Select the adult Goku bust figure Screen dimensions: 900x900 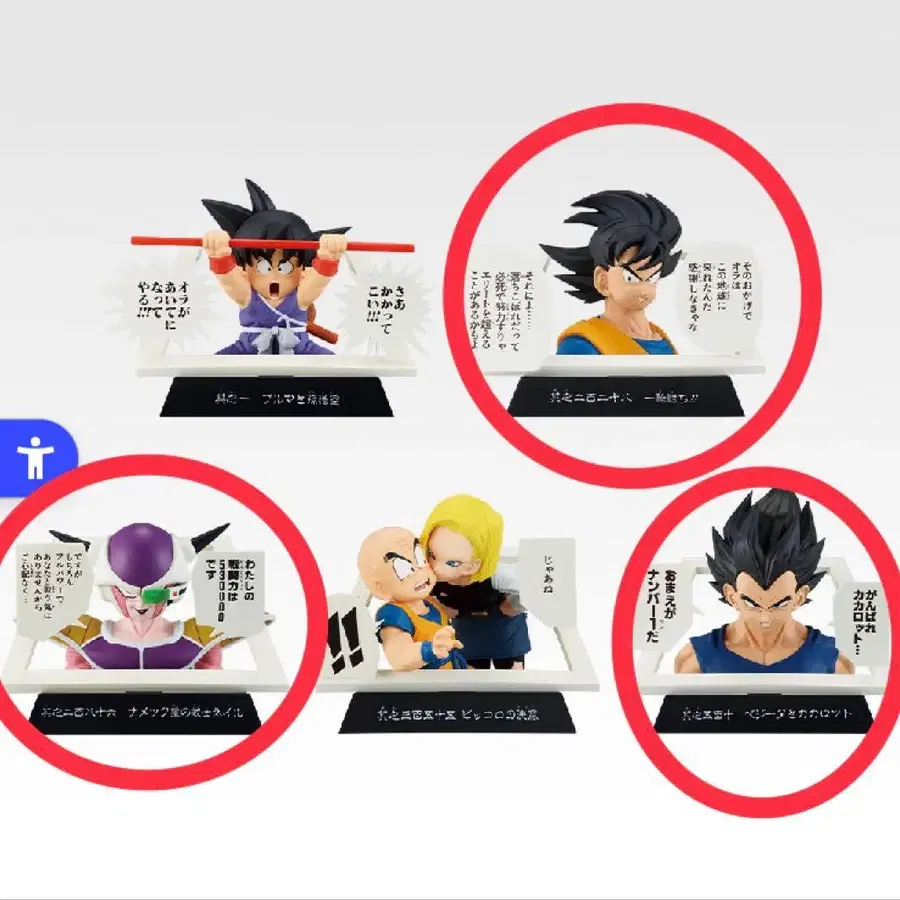click(x=615, y=274)
